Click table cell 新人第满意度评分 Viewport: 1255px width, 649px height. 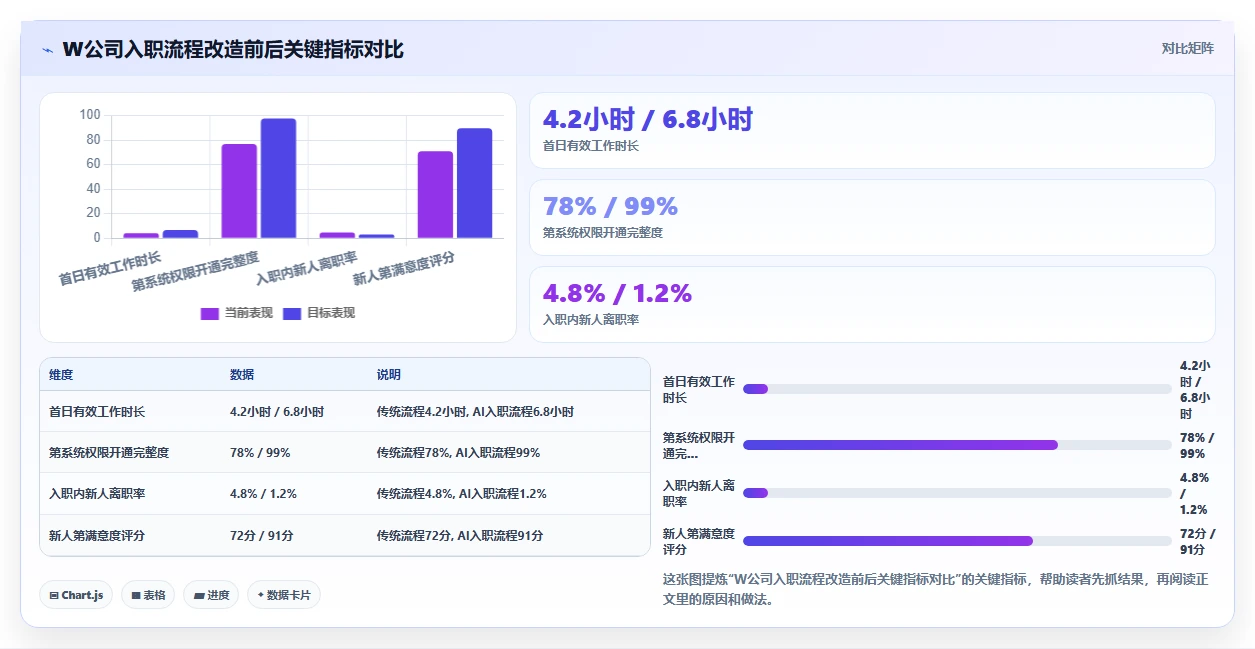tap(97, 535)
